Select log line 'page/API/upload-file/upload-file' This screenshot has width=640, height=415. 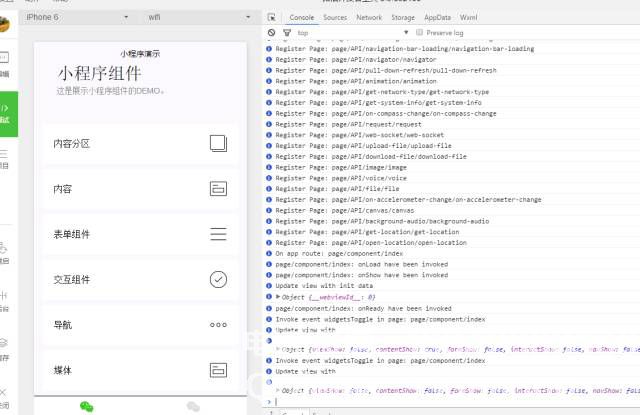click(363, 146)
